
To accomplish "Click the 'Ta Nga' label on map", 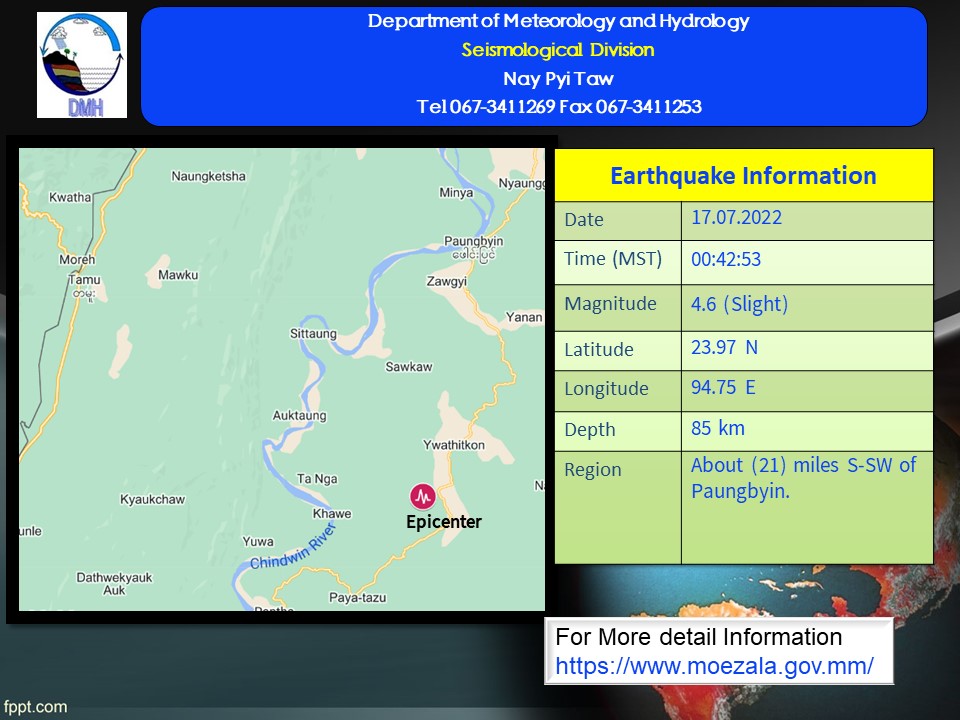I will tap(317, 479).
